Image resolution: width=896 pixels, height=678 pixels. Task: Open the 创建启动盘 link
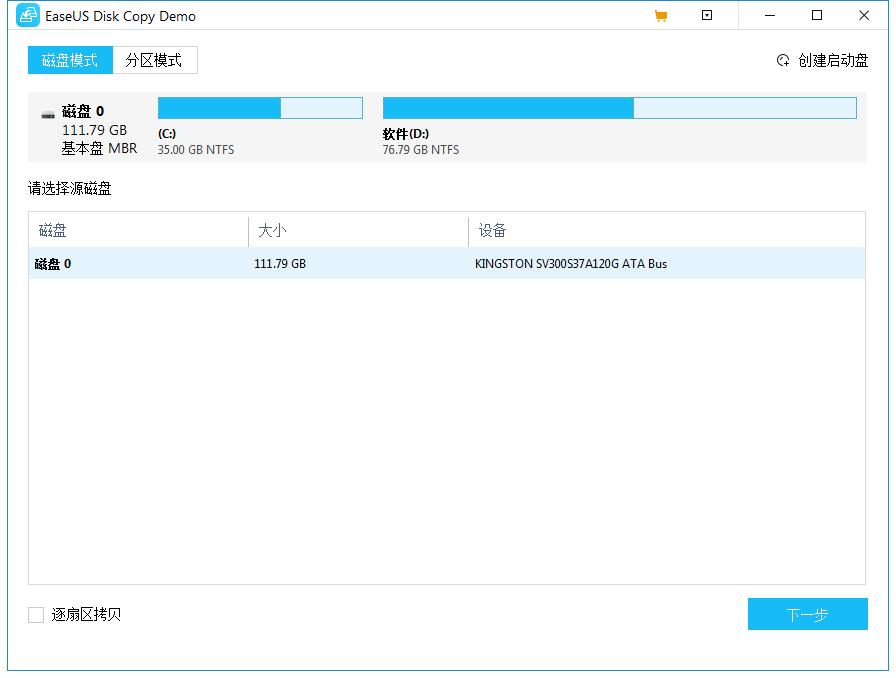pos(832,61)
